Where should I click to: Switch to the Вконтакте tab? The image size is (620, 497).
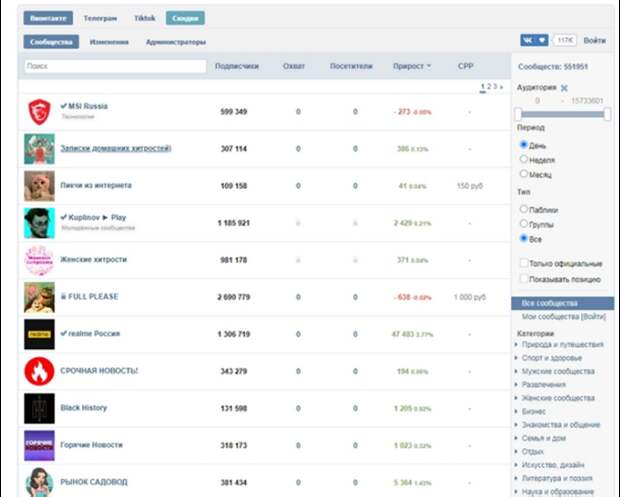(x=48, y=18)
